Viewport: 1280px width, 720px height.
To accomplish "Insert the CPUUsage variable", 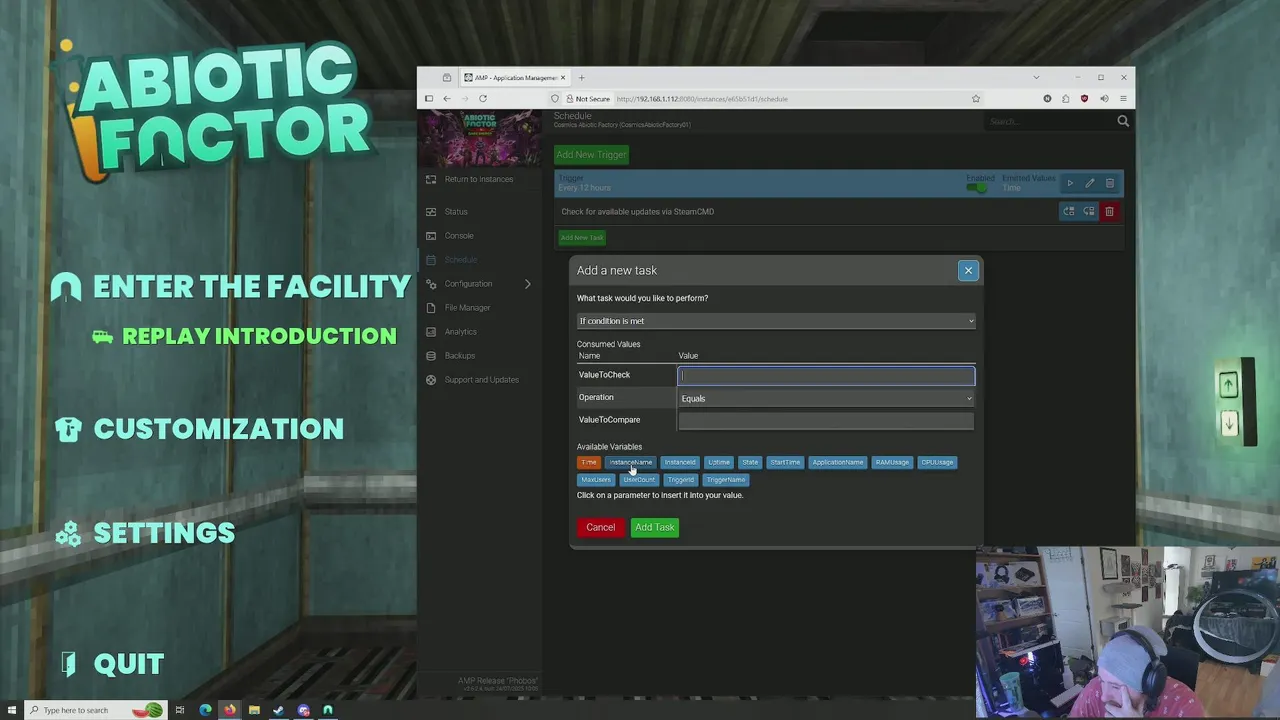I will point(937,462).
